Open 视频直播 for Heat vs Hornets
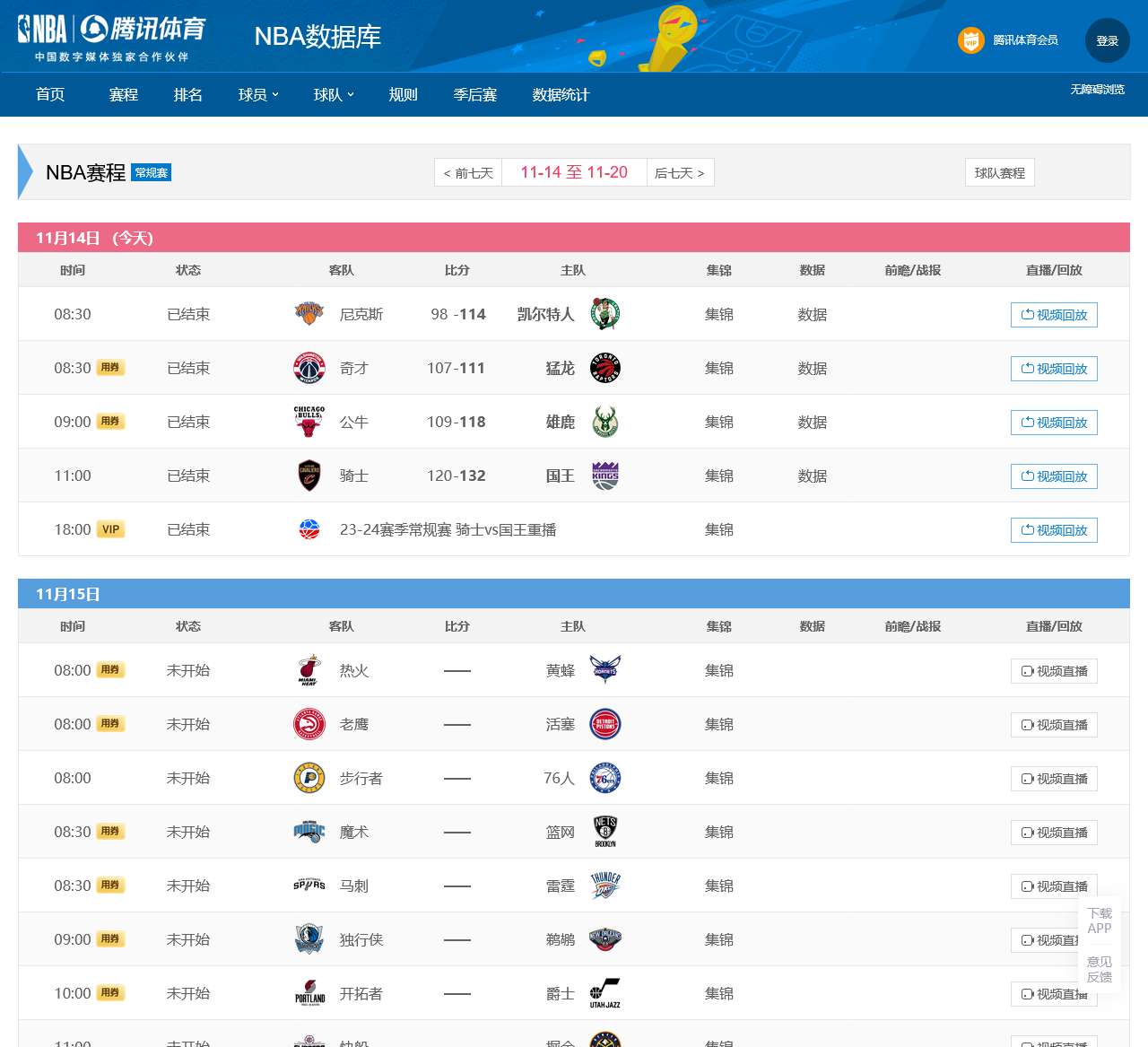This screenshot has height=1047, width=1148. click(x=1054, y=671)
